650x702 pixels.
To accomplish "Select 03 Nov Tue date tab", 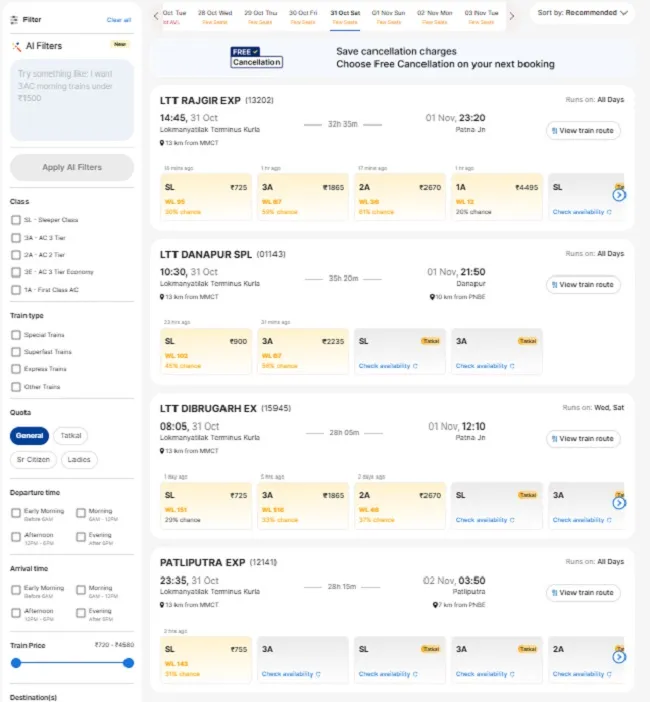I will point(481,17).
